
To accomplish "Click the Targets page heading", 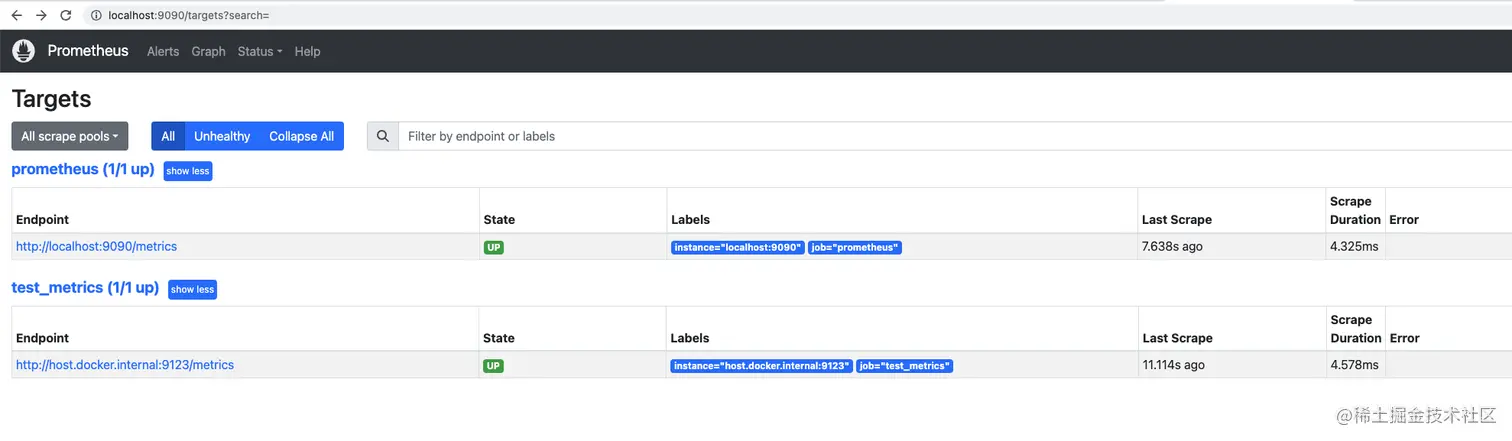I will coord(51,99).
